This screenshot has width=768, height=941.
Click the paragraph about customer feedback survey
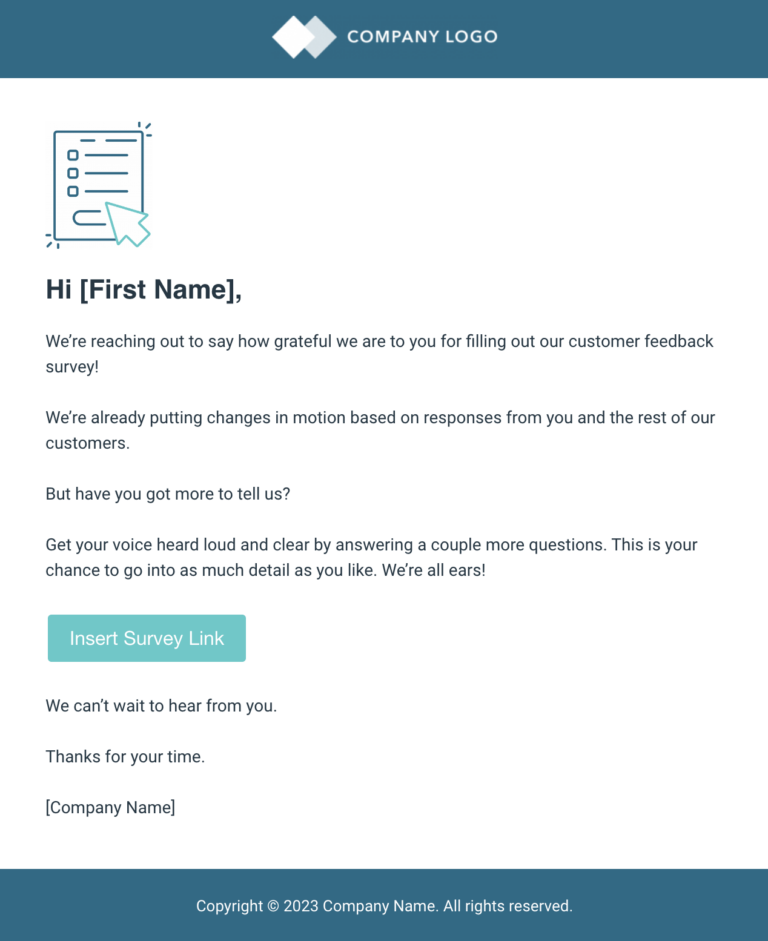[x=380, y=354]
